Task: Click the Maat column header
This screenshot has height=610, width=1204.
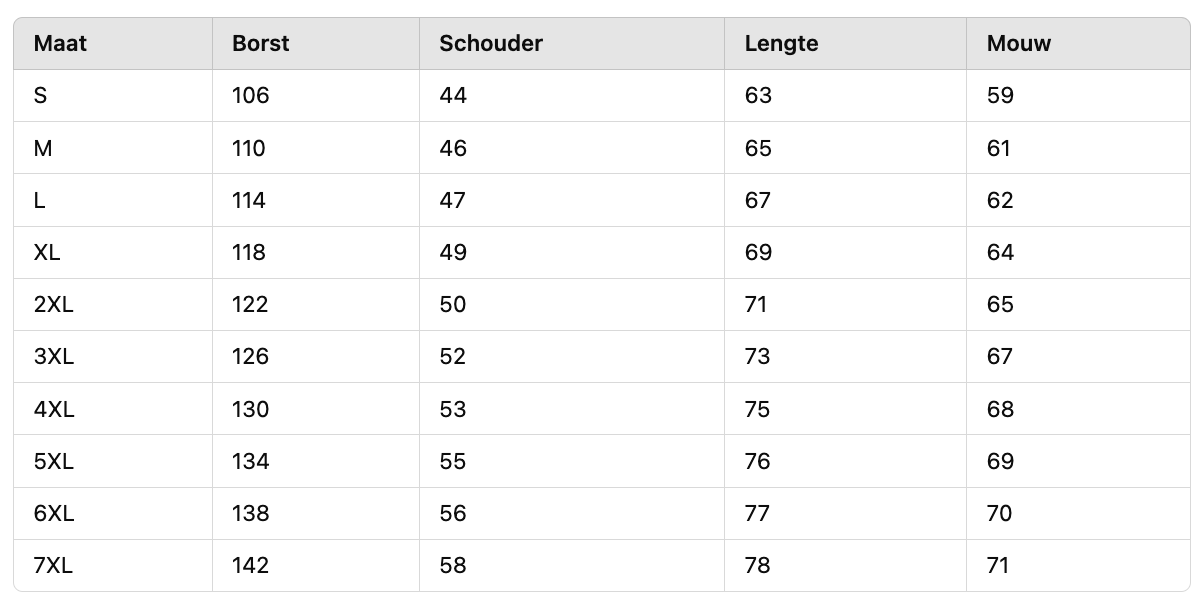Action: tap(60, 44)
